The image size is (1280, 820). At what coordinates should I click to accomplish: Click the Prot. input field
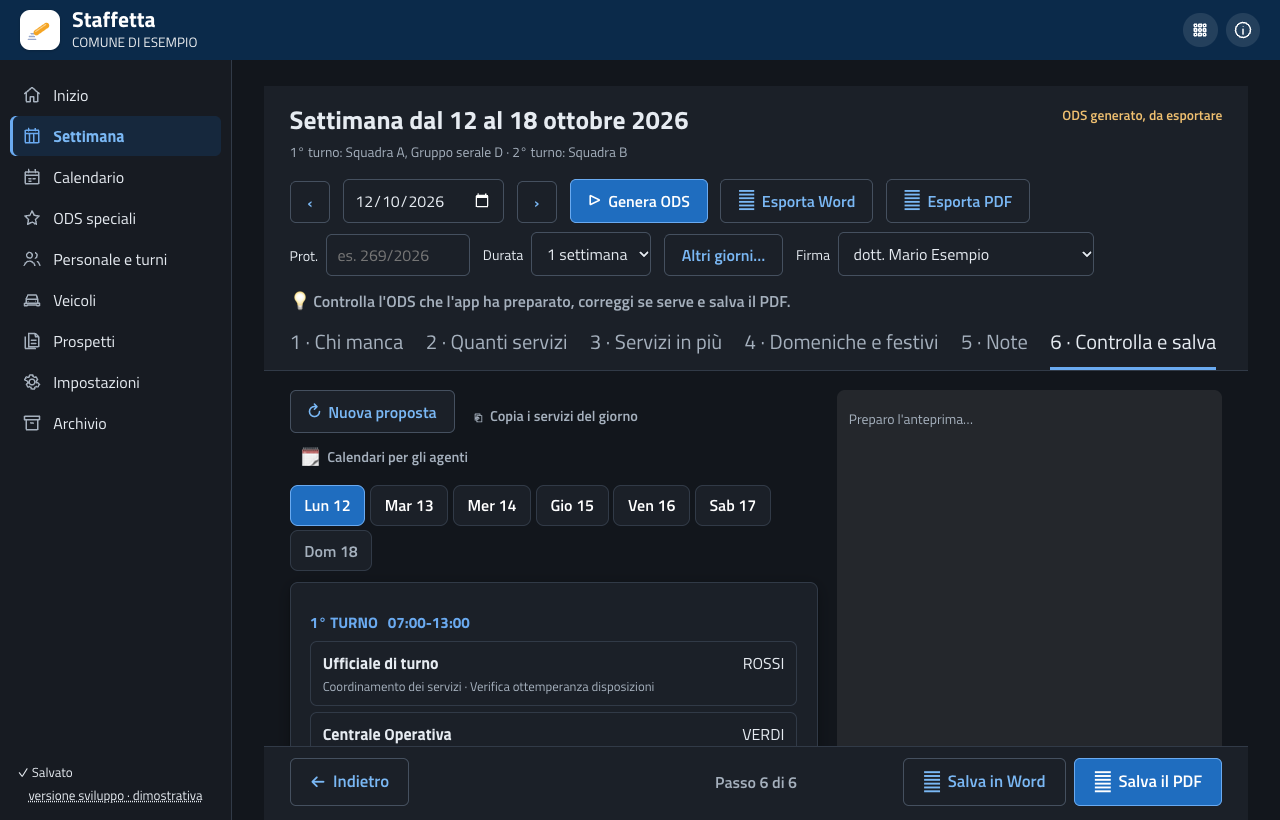point(398,255)
